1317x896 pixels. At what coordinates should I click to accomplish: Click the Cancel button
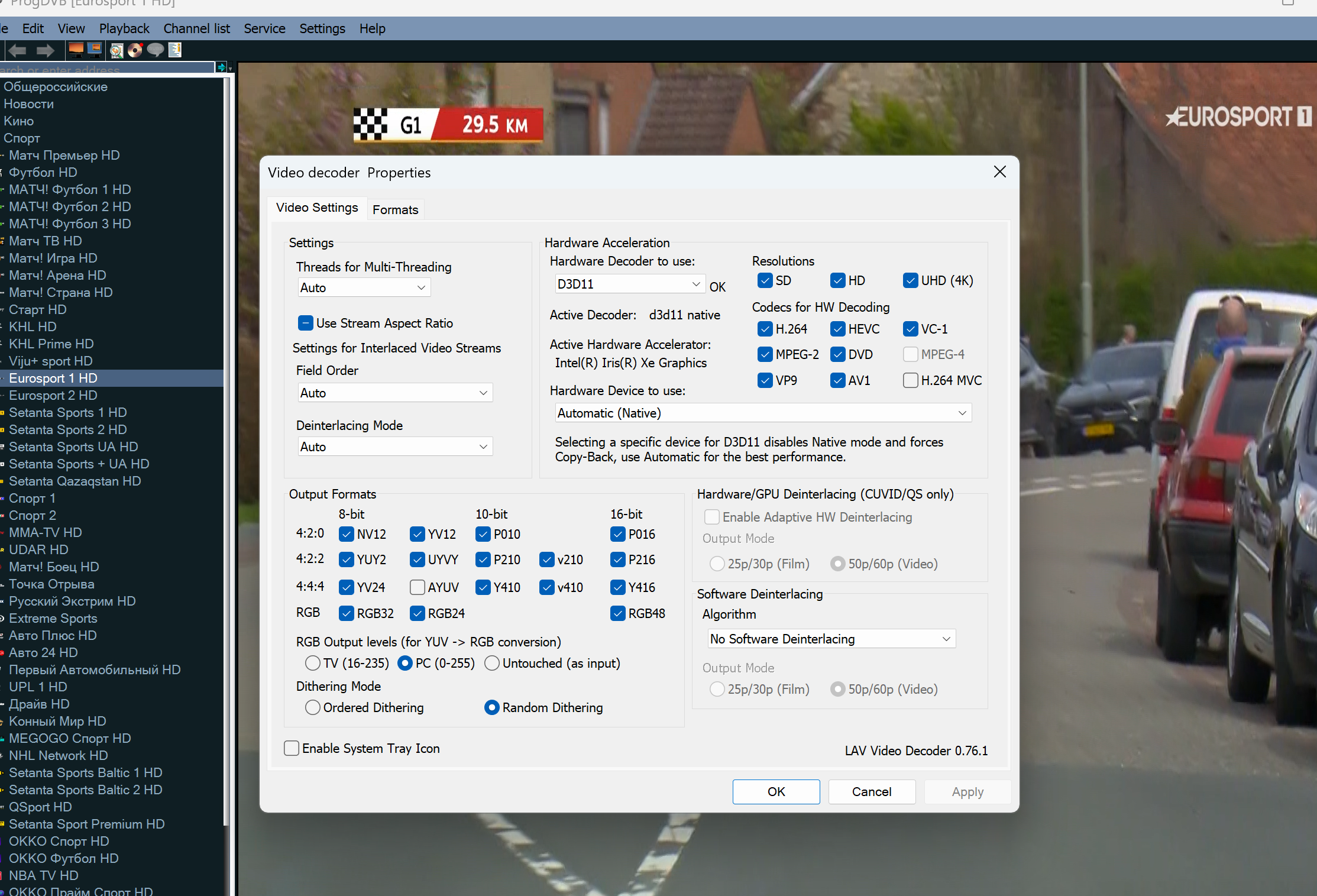(871, 791)
